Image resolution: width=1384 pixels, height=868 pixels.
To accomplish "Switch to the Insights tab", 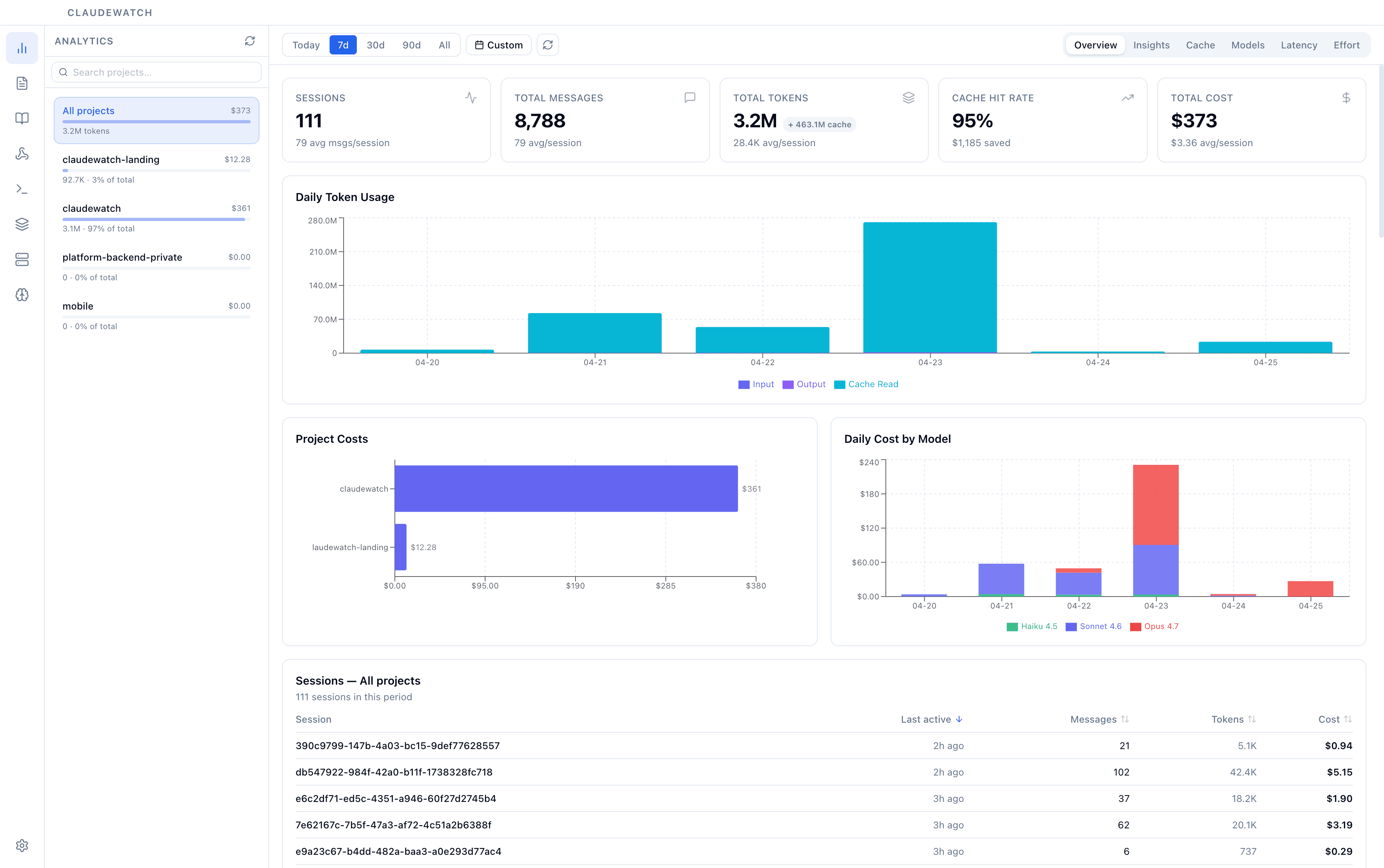I will (1151, 45).
